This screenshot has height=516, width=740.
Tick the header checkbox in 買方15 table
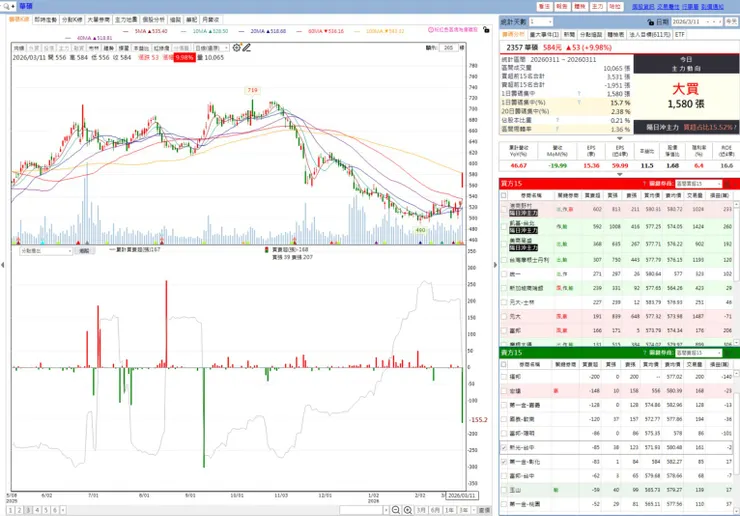tap(504, 195)
